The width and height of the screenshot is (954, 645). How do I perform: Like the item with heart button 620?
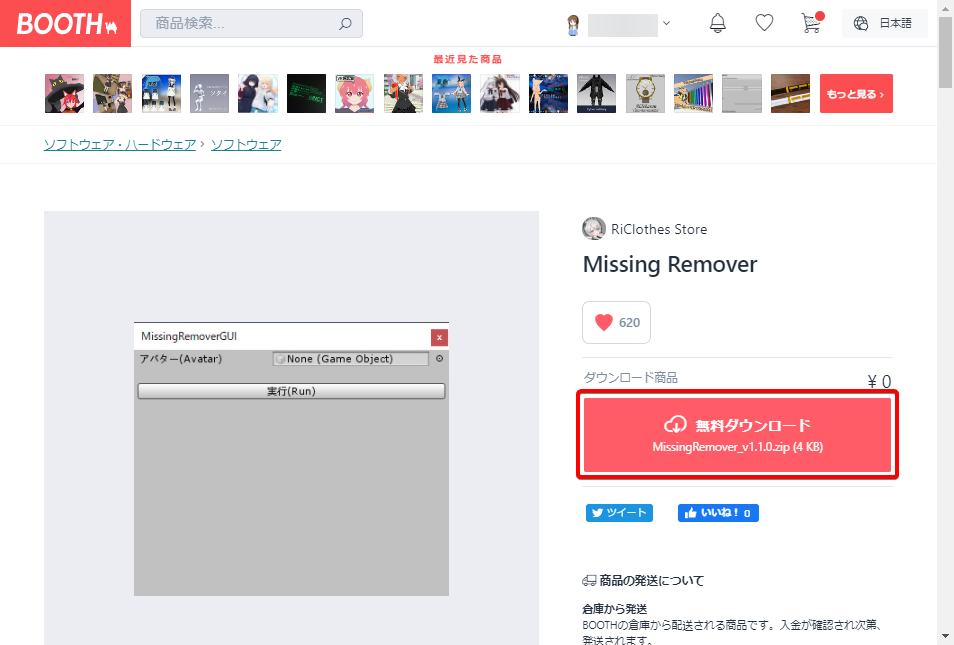(616, 322)
